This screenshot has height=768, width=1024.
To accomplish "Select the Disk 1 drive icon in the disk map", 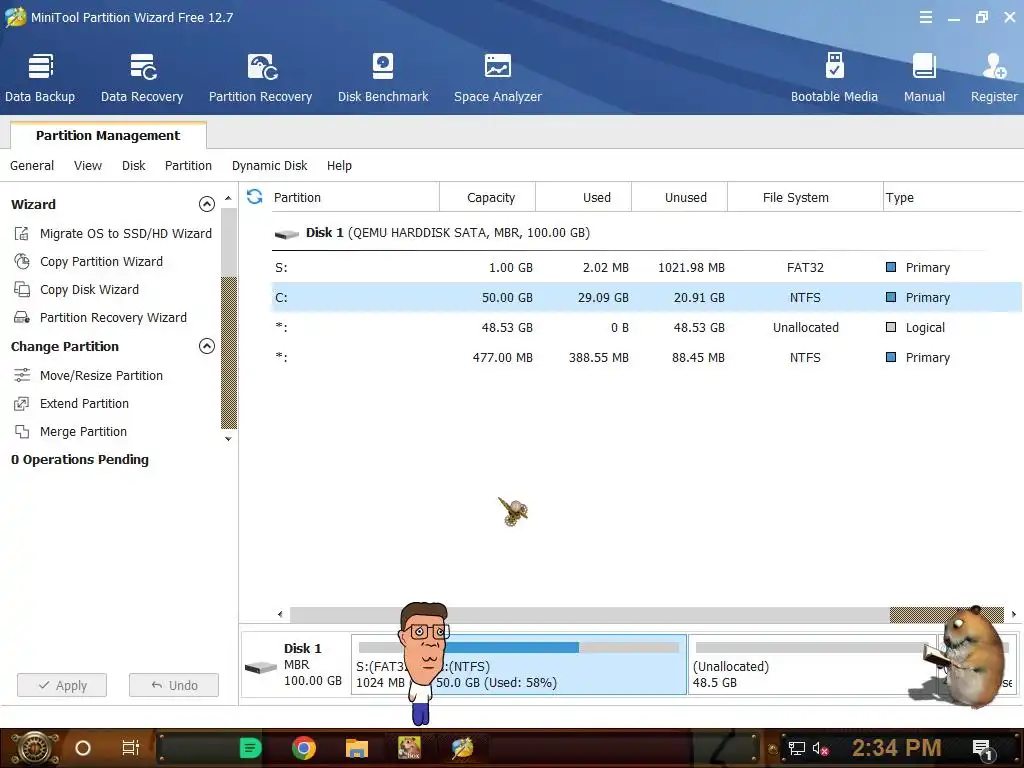I will click(x=261, y=667).
